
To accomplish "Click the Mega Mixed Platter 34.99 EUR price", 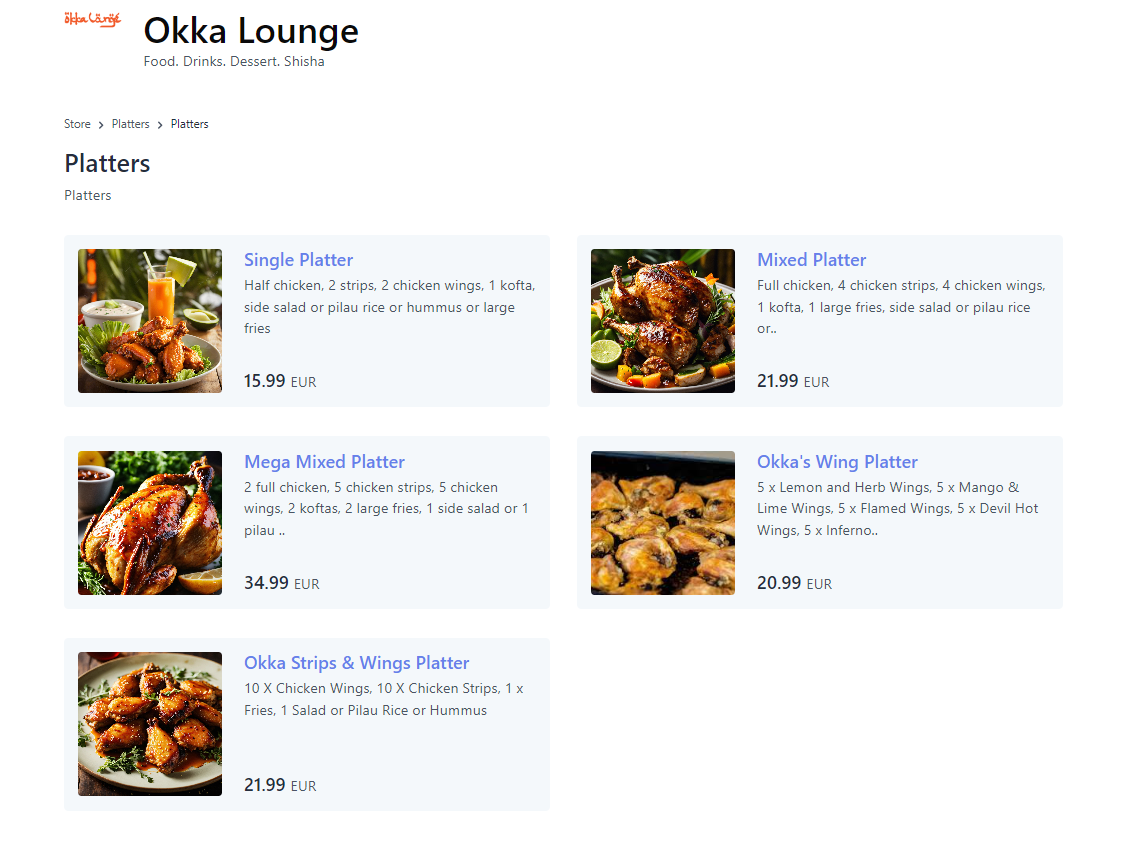I will [x=281, y=583].
